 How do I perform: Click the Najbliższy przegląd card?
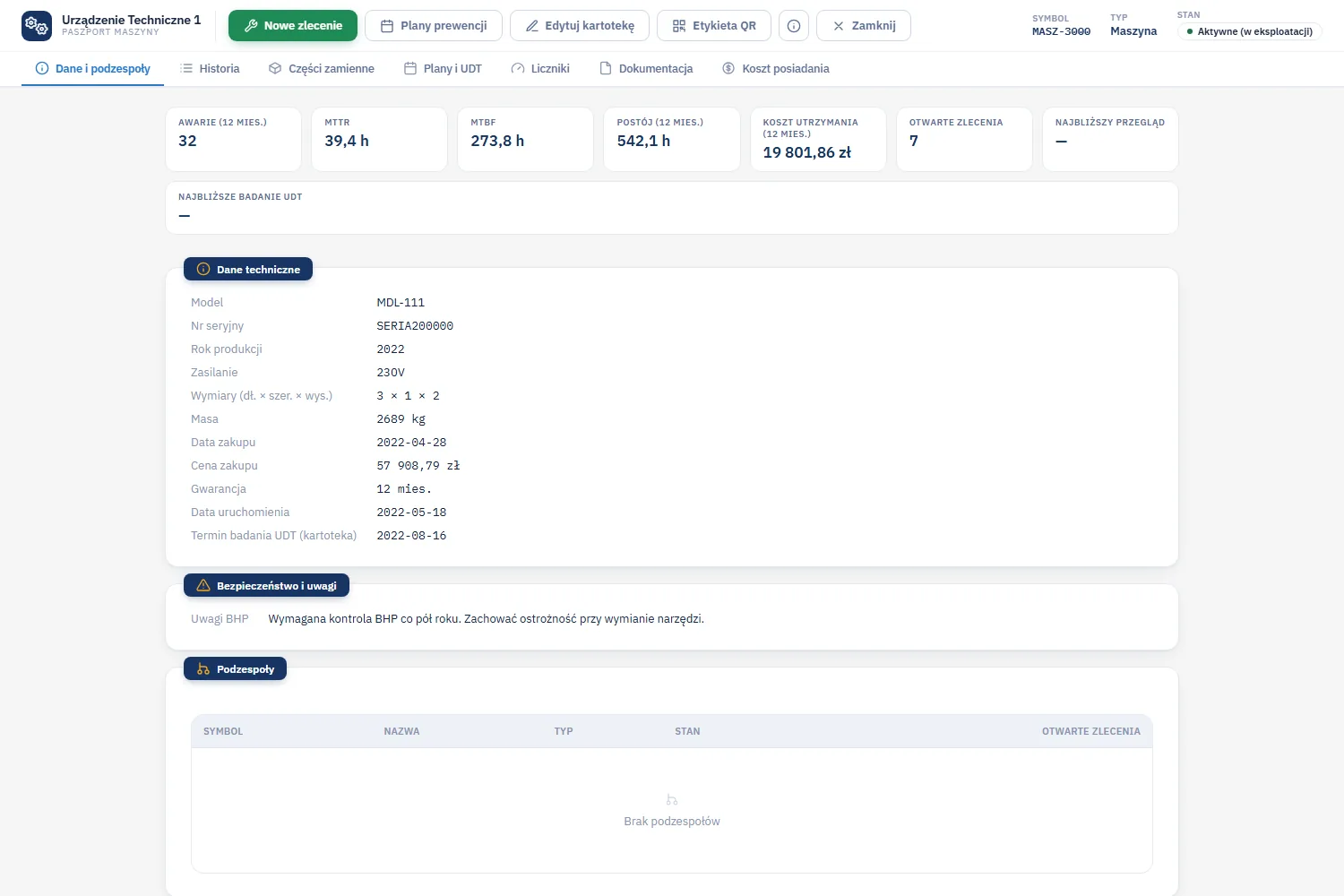(x=1111, y=139)
